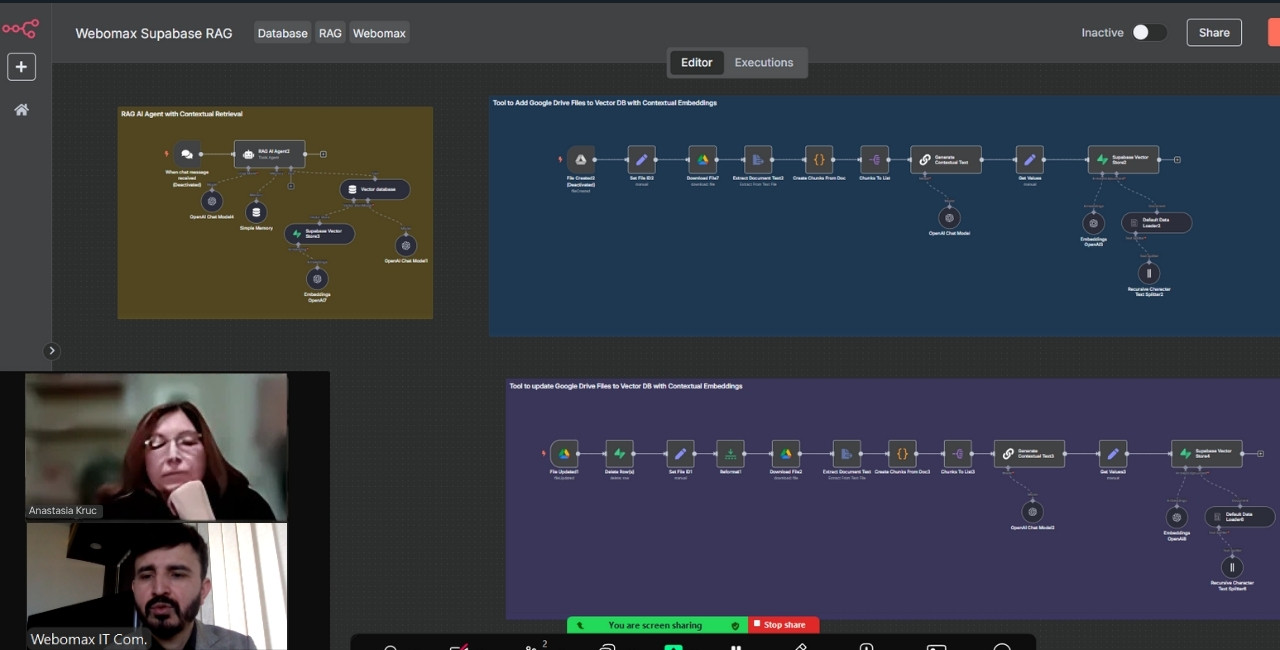Click sticky title 'Tool to update Google Drive Files'
The width and height of the screenshot is (1280, 650).
tap(625, 386)
